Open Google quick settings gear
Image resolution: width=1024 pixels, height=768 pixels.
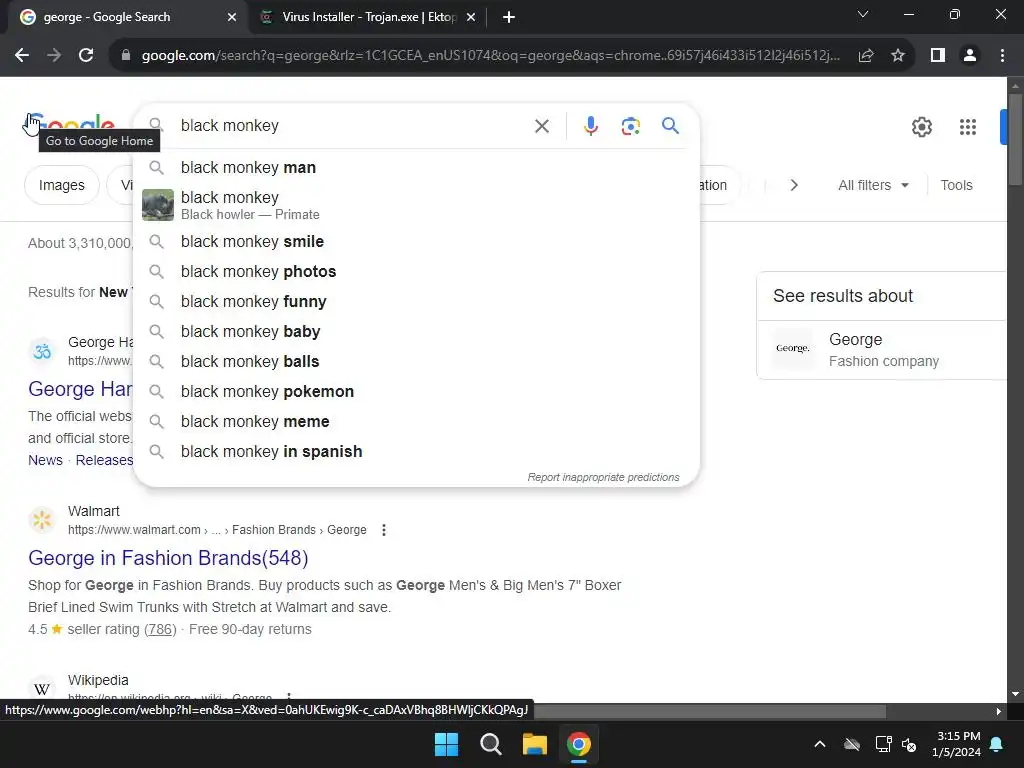pos(921,127)
